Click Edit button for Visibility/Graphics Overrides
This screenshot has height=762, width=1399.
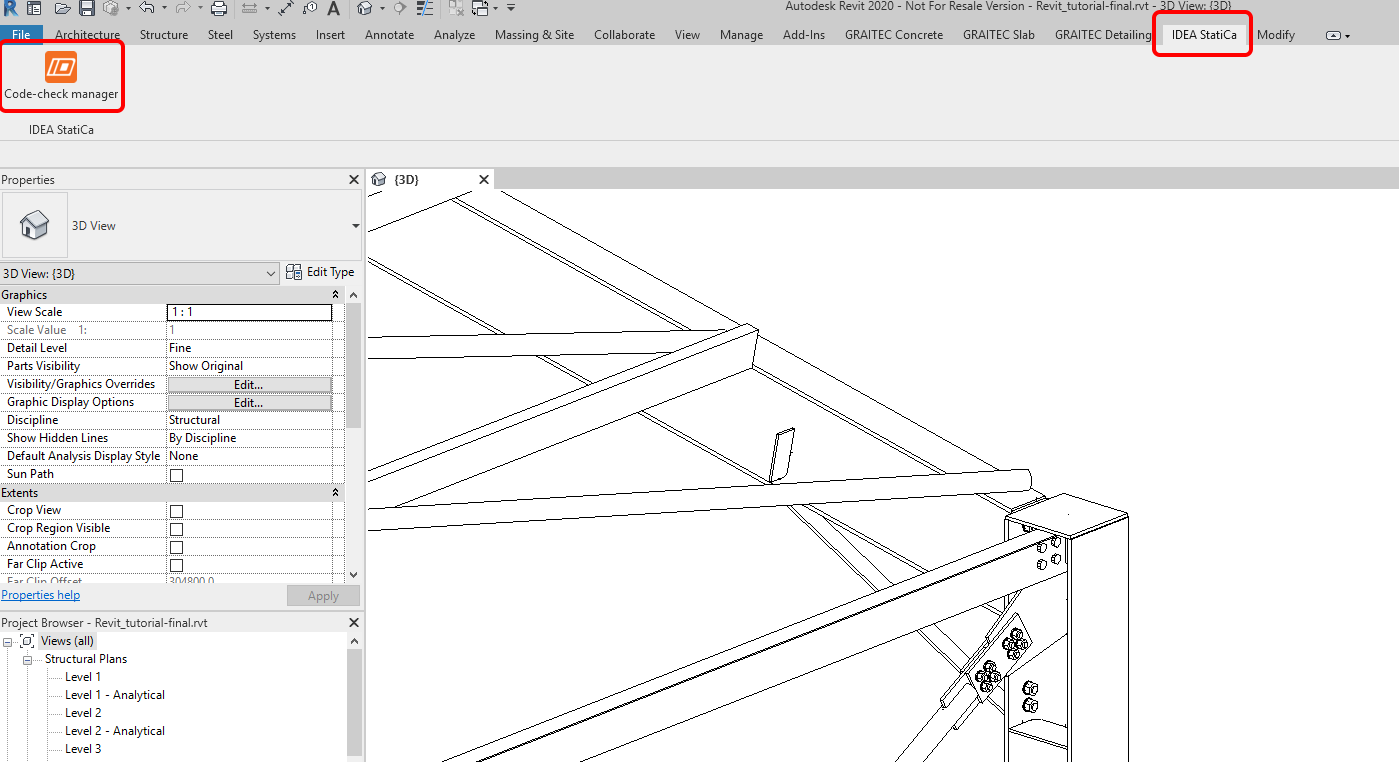[248, 384]
